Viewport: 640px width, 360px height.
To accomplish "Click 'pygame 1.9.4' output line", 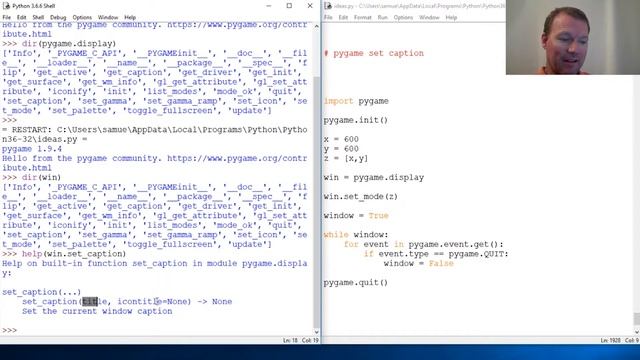I will [32, 149].
